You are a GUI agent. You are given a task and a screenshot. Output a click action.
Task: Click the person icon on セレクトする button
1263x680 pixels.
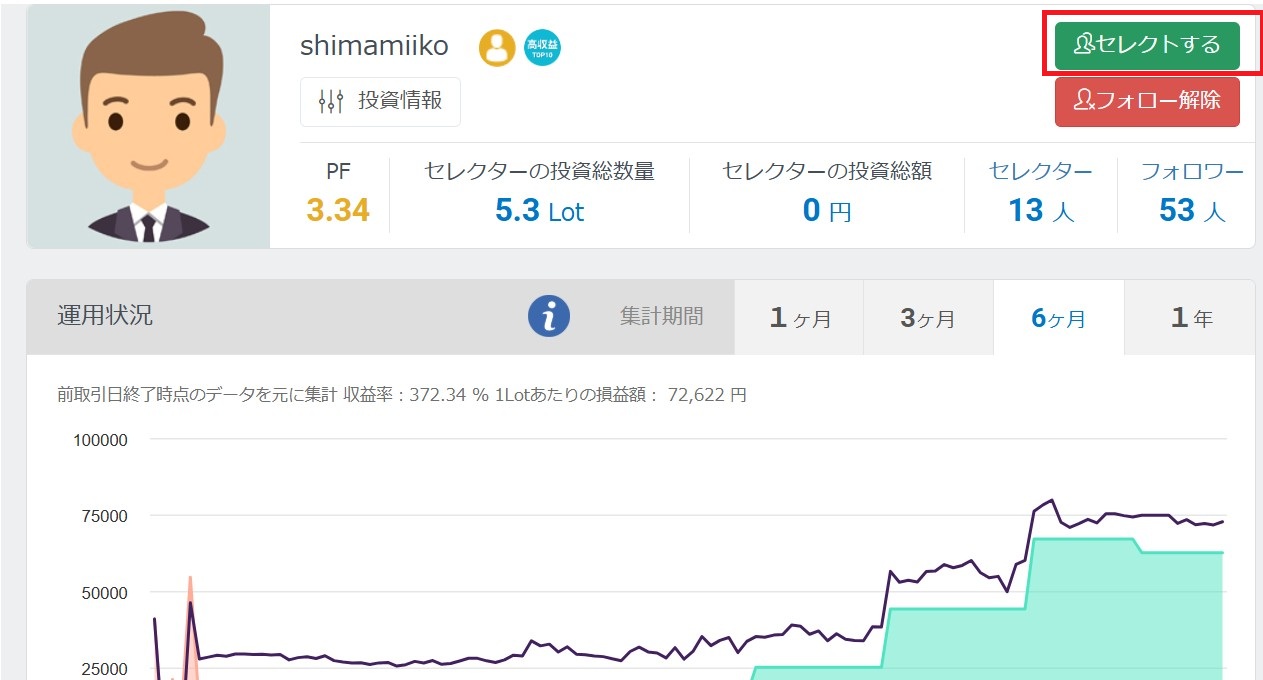pos(1084,45)
